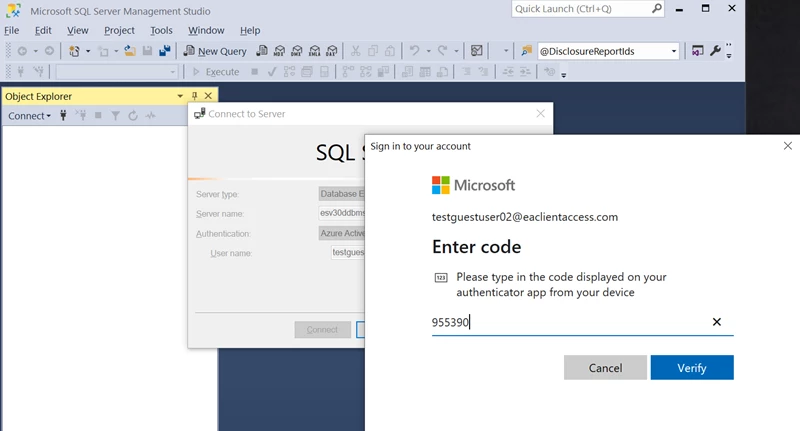Viewport: 800px width, 431px height.
Task: Click the Open File folder icon
Action: (130, 51)
